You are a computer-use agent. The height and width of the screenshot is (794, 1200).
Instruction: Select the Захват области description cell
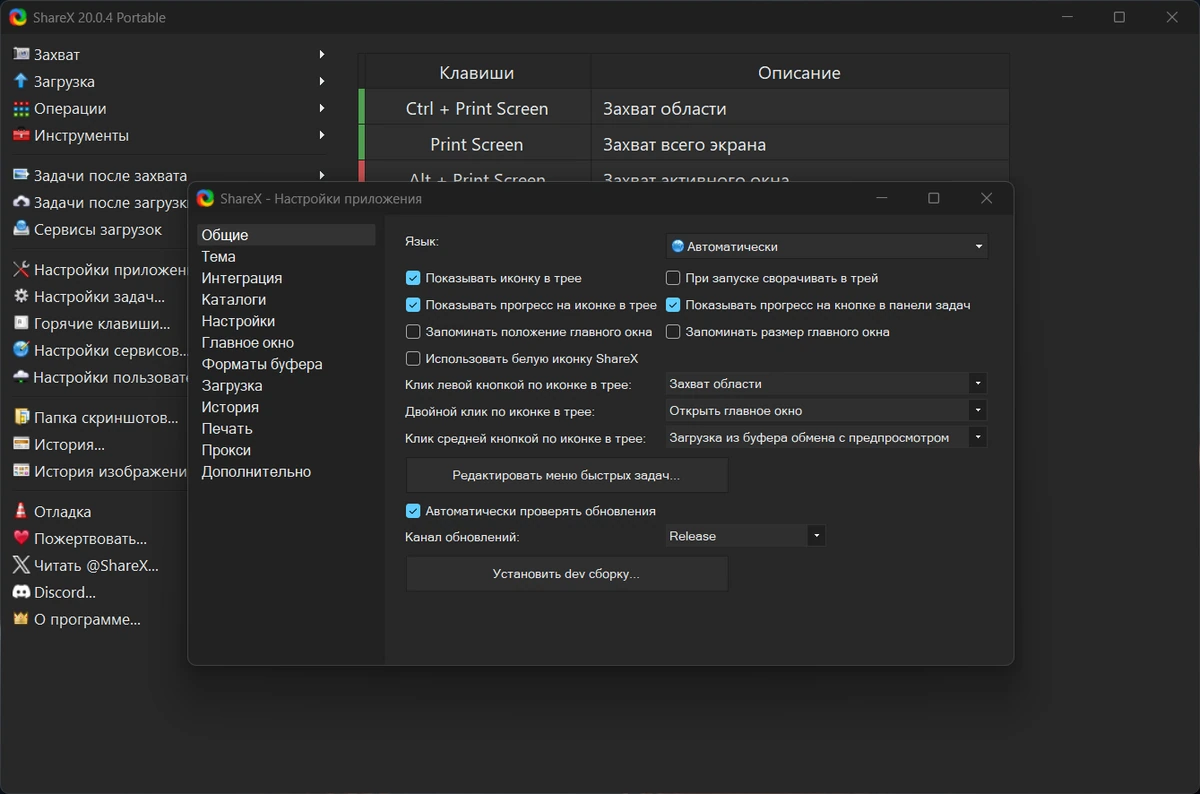coord(800,108)
